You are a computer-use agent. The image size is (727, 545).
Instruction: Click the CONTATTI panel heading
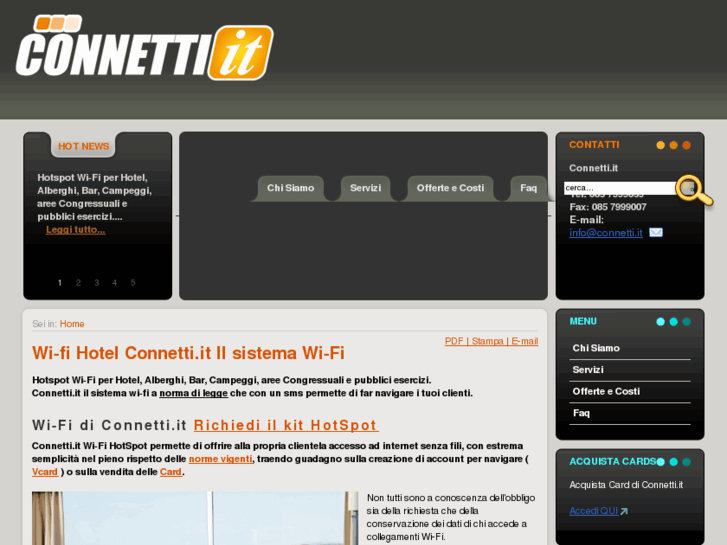tap(594, 145)
